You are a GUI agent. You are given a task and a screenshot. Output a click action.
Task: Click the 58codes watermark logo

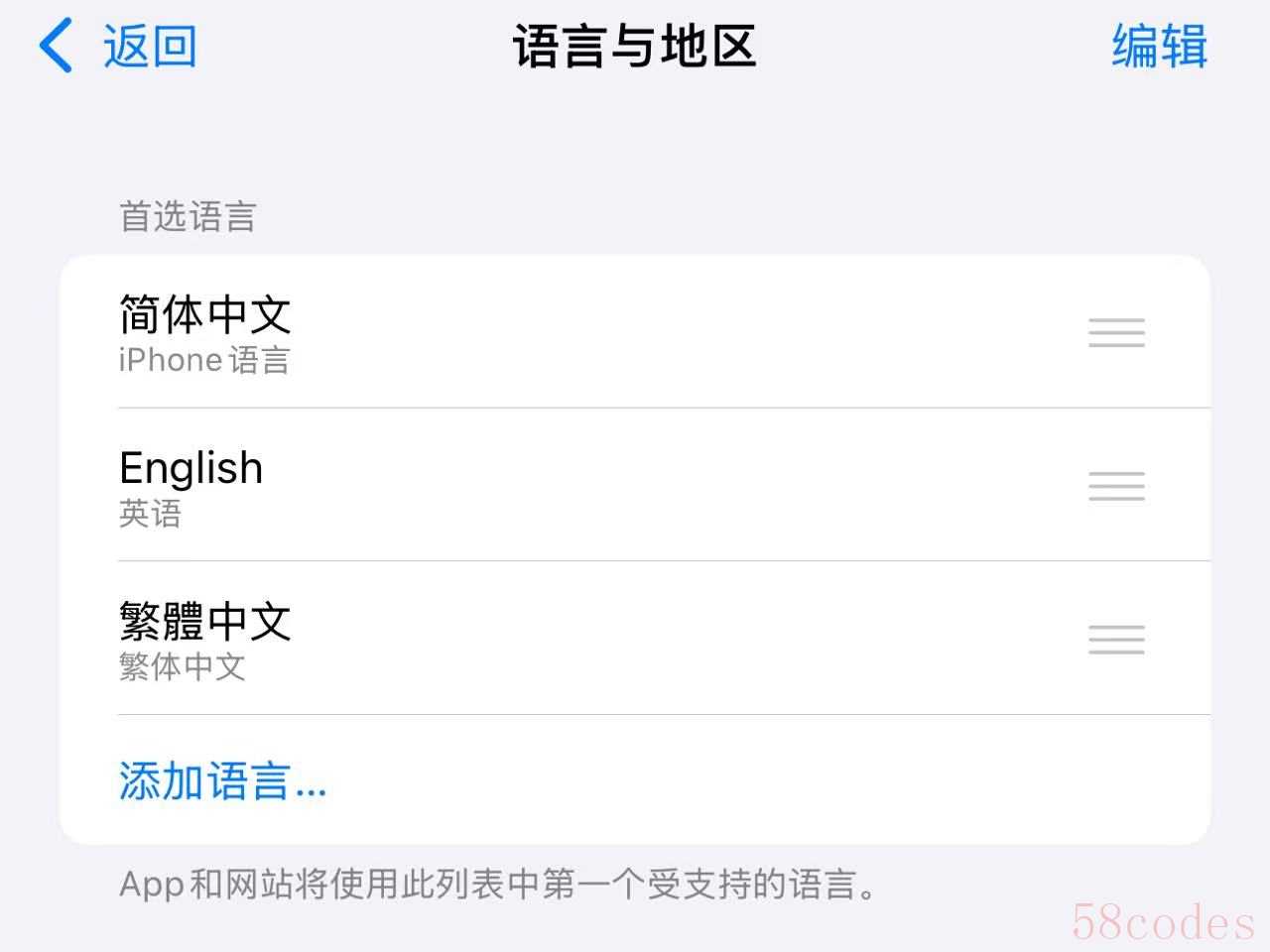(x=1163, y=922)
